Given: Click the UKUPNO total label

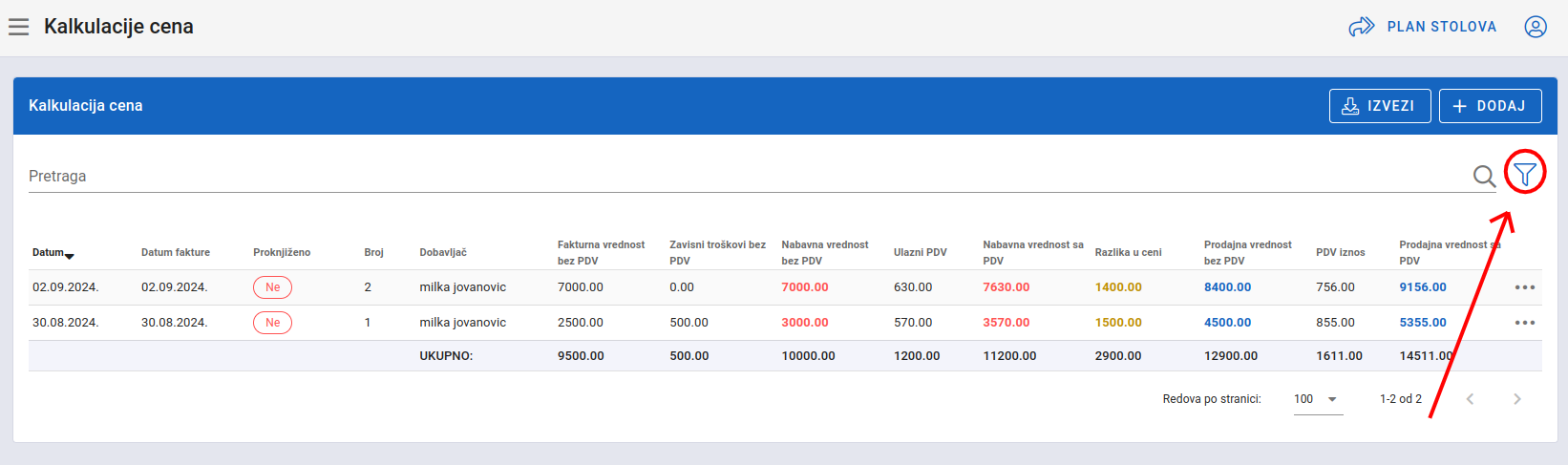Looking at the screenshot, I should click(x=446, y=356).
